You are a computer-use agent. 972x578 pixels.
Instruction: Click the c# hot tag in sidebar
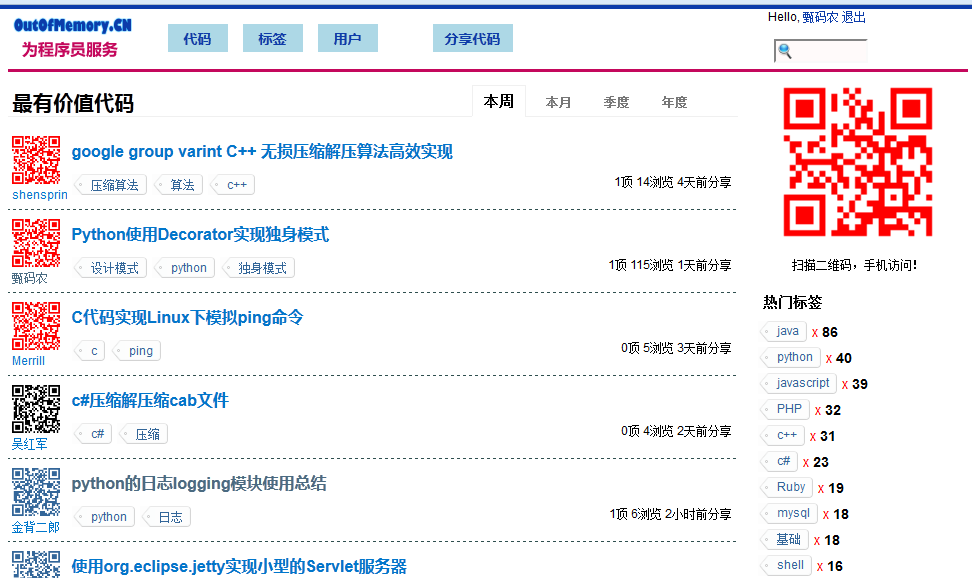coord(779,461)
